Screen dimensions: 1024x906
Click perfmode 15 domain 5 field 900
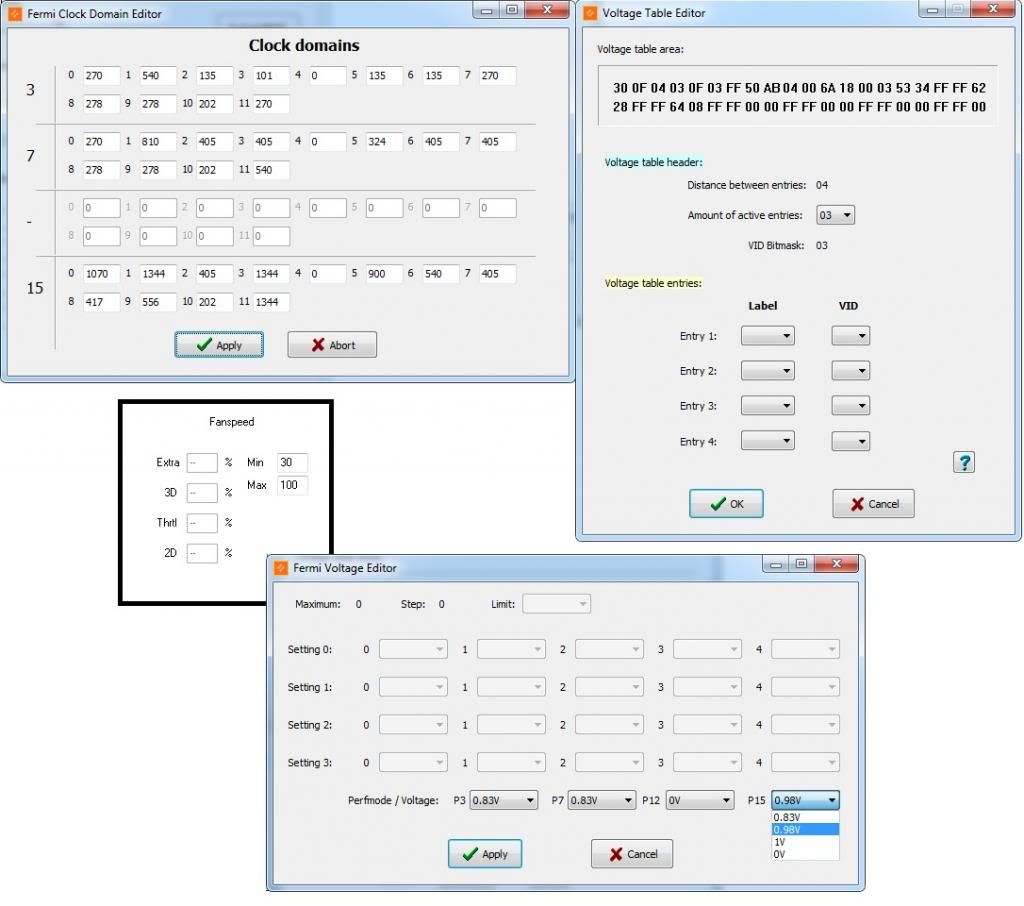tap(384, 274)
